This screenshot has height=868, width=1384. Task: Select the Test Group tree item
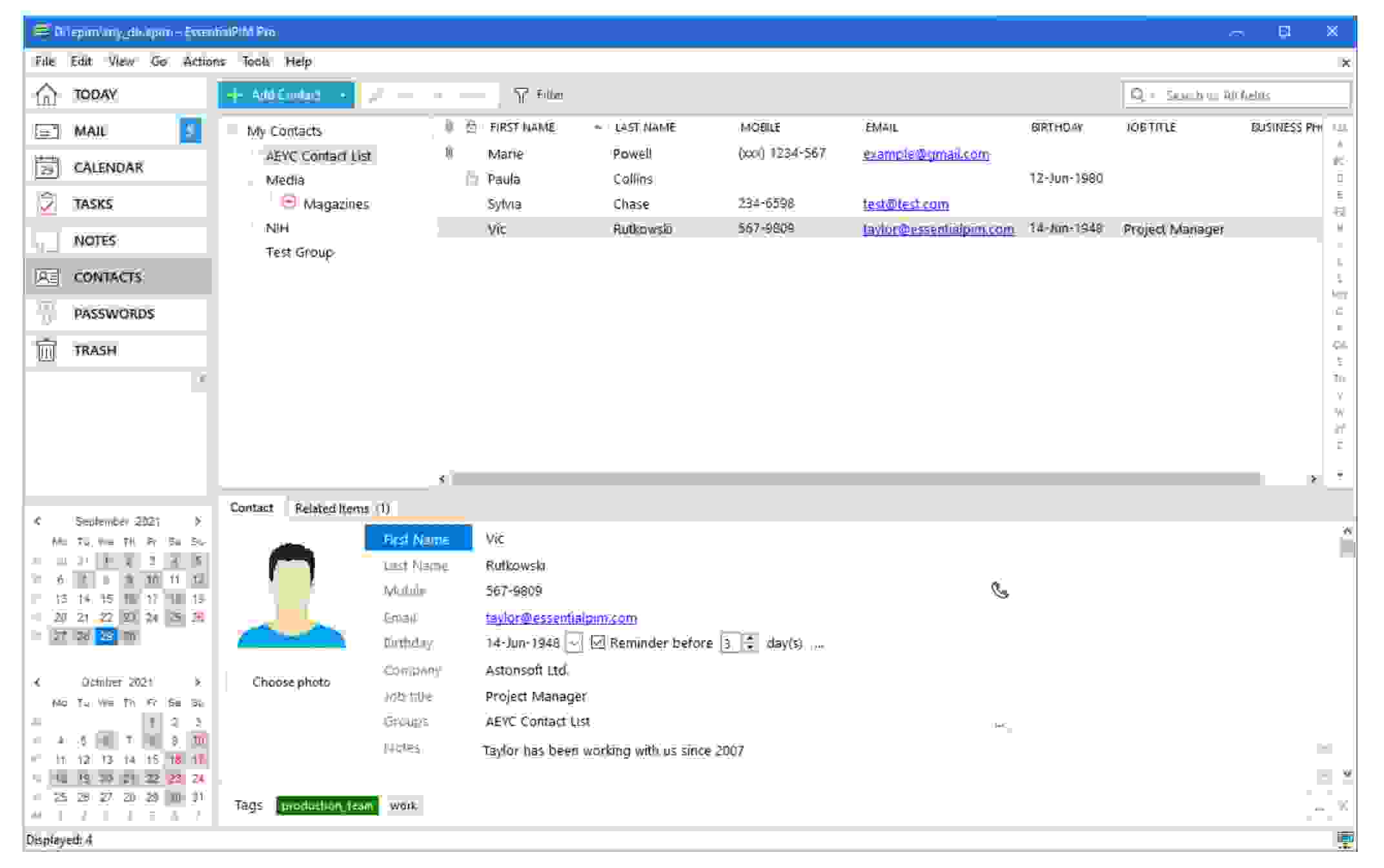(x=300, y=252)
